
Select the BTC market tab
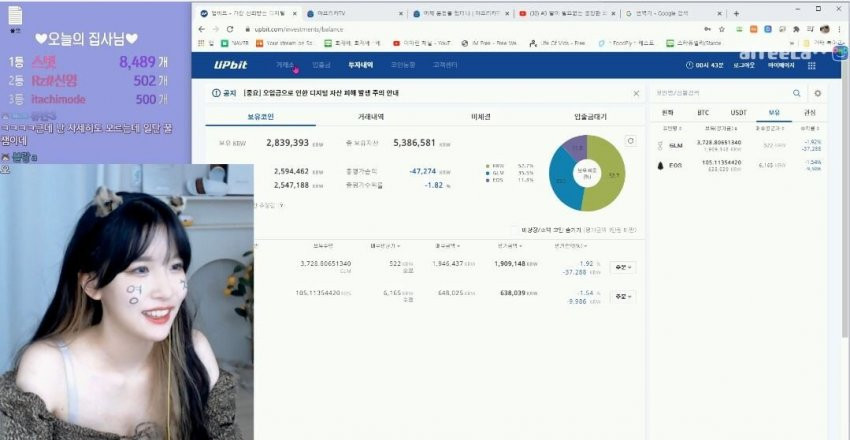coord(703,113)
